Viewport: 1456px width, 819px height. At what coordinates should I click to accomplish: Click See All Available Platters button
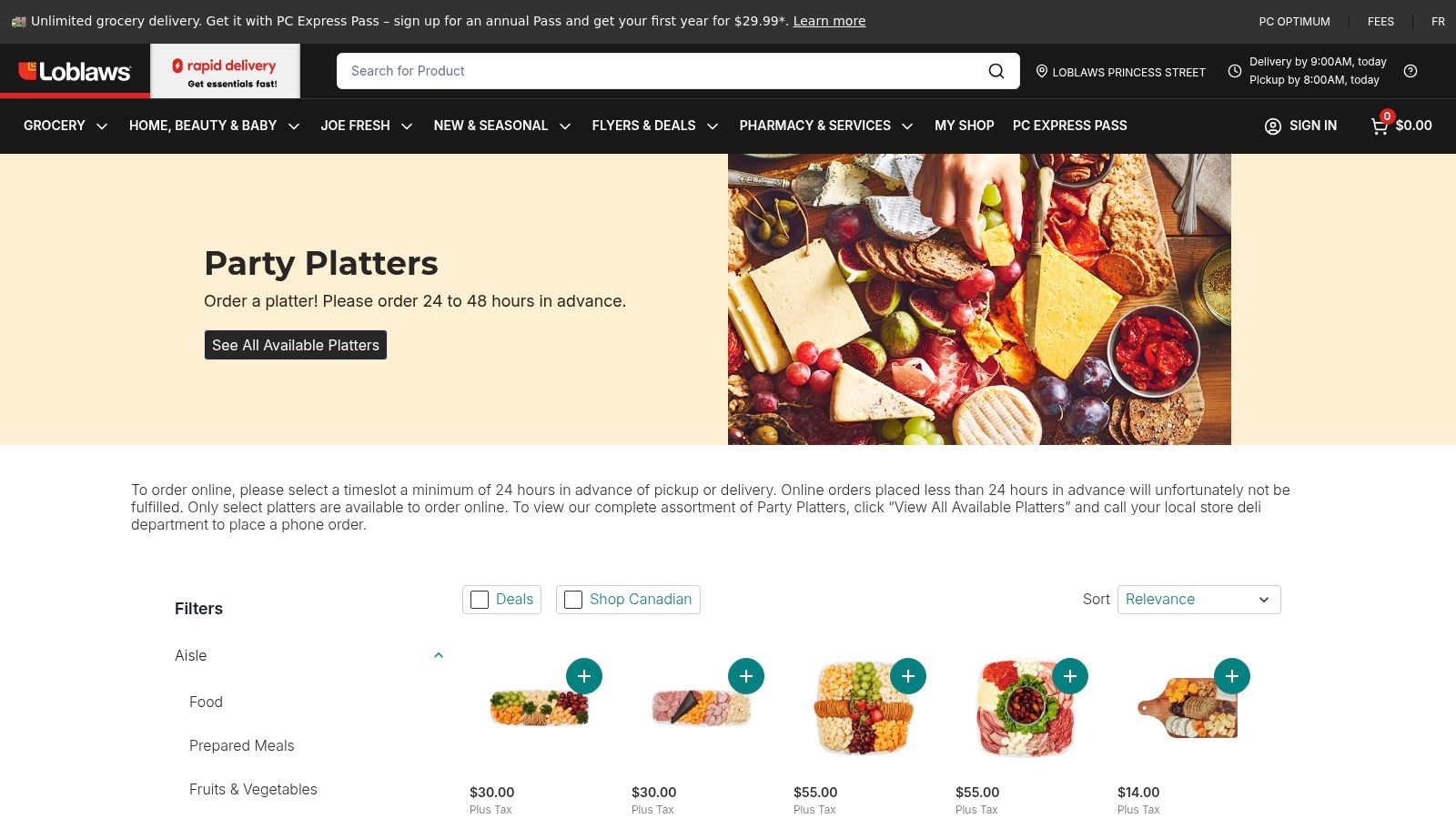pyautogui.click(x=296, y=345)
